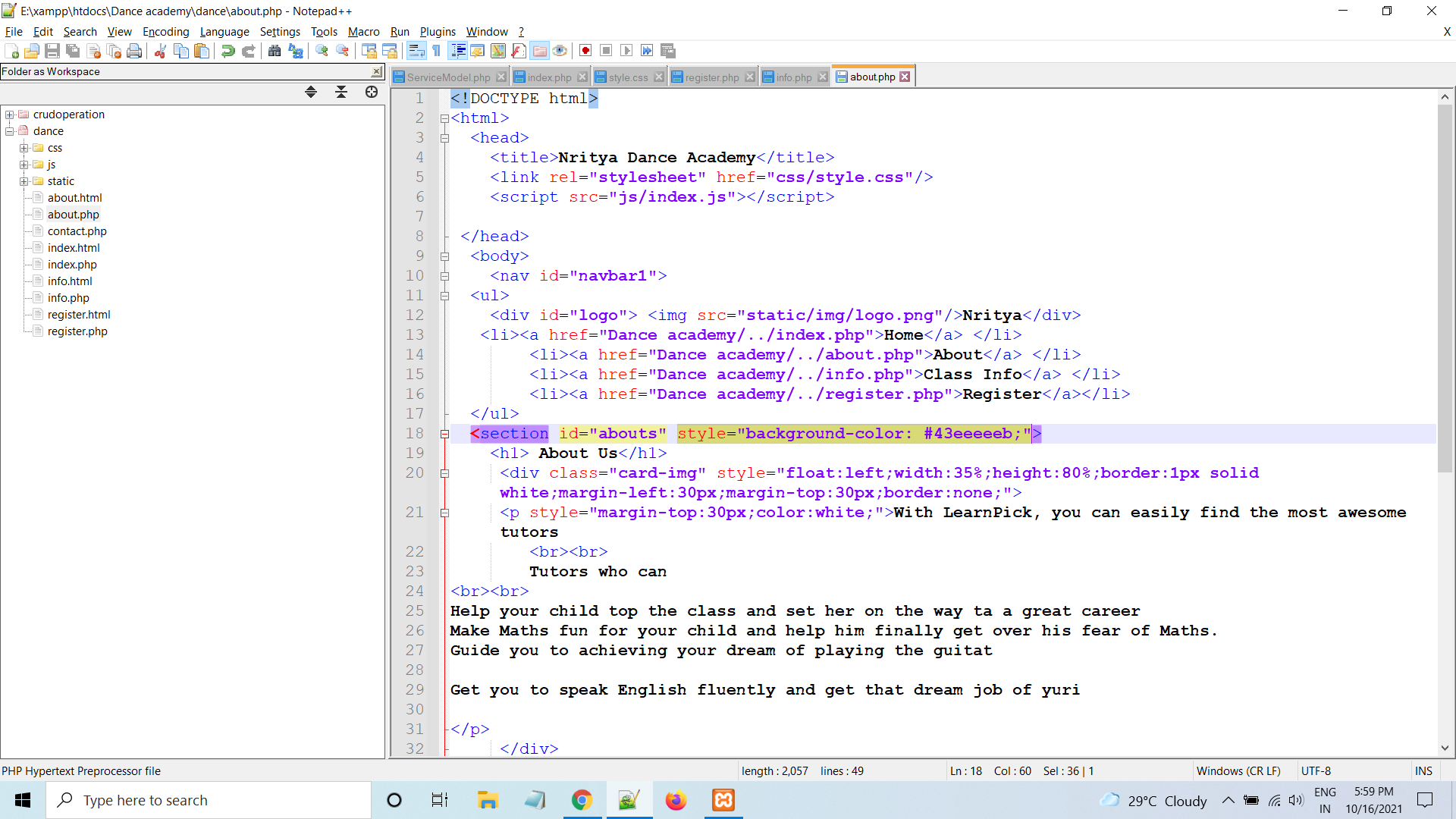Collapse all folders in workspace panel
The image size is (1456, 819).
tap(341, 92)
